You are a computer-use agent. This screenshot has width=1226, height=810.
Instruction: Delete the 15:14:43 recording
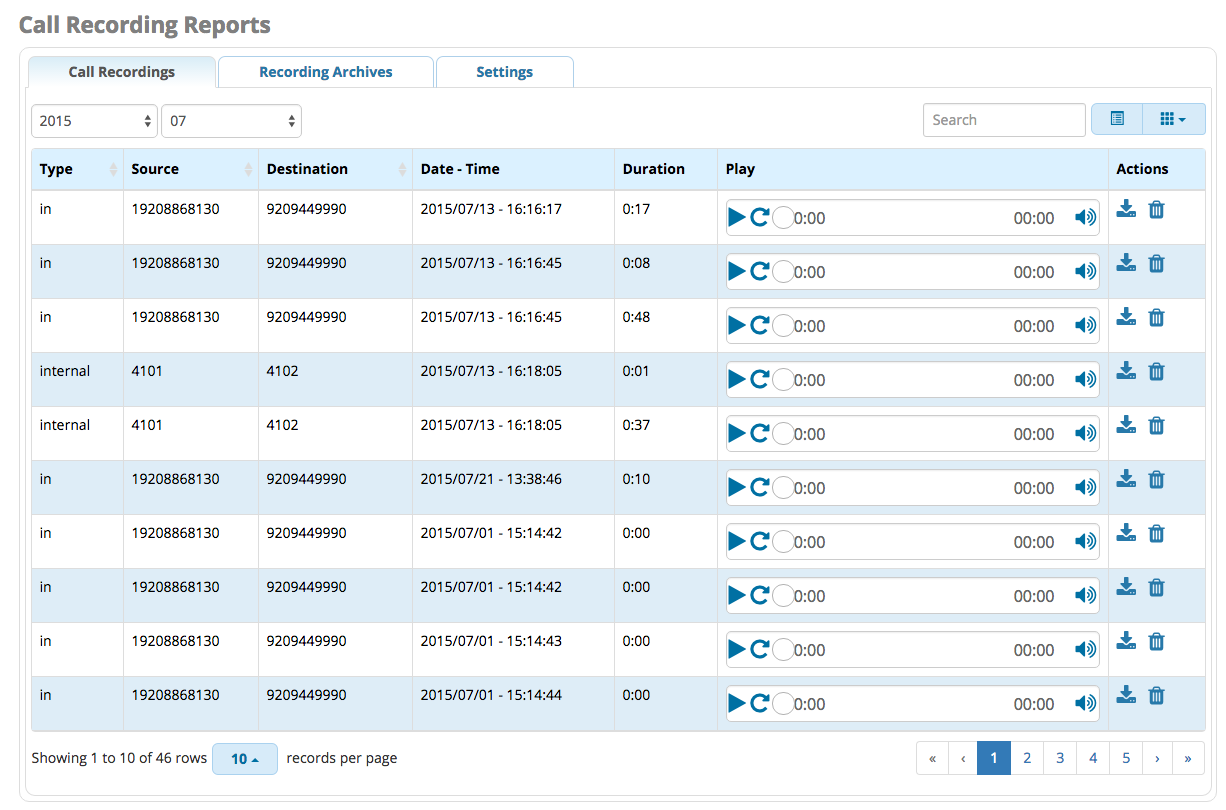[x=1156, y=641]
